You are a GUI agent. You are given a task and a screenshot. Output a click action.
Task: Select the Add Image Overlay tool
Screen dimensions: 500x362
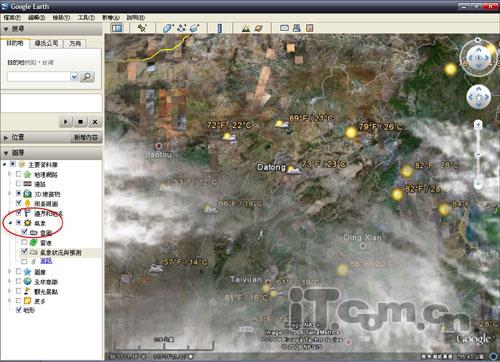click(x=194, y=28)
